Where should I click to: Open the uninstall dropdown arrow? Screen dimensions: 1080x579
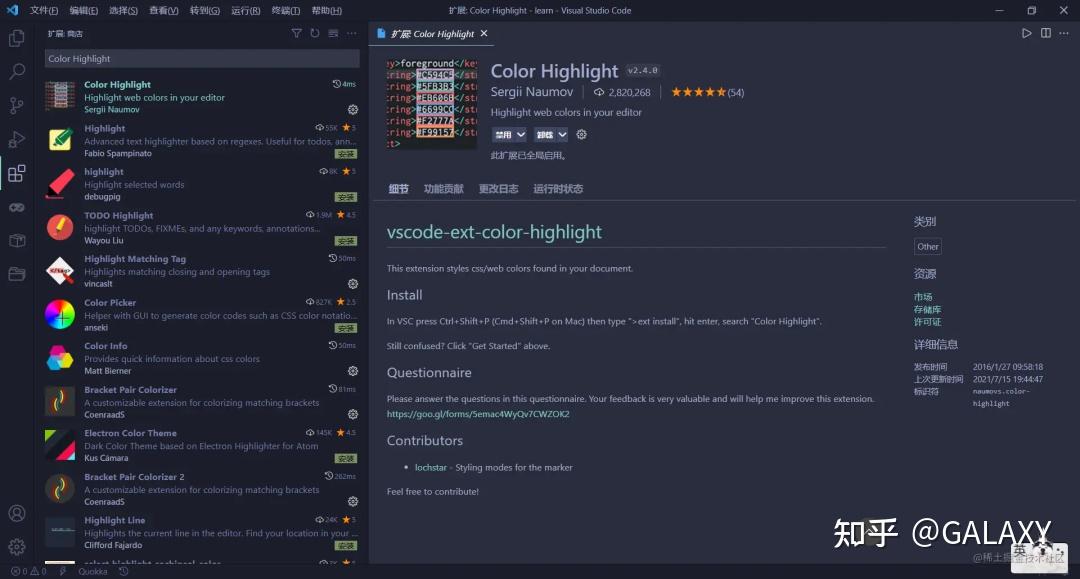562,135
